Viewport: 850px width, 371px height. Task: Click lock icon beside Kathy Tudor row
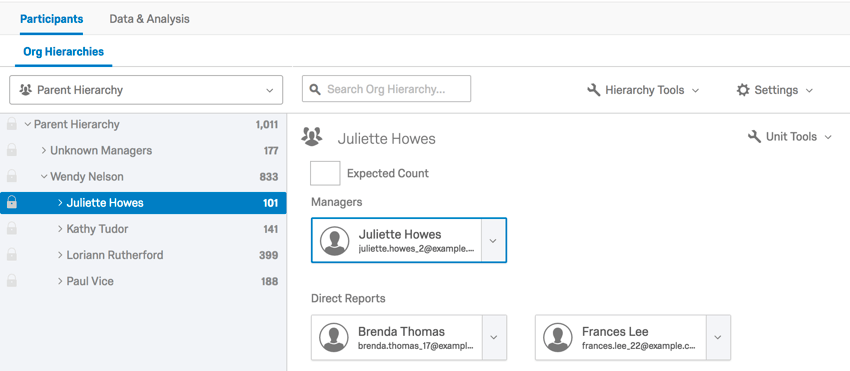coord(11,229)
